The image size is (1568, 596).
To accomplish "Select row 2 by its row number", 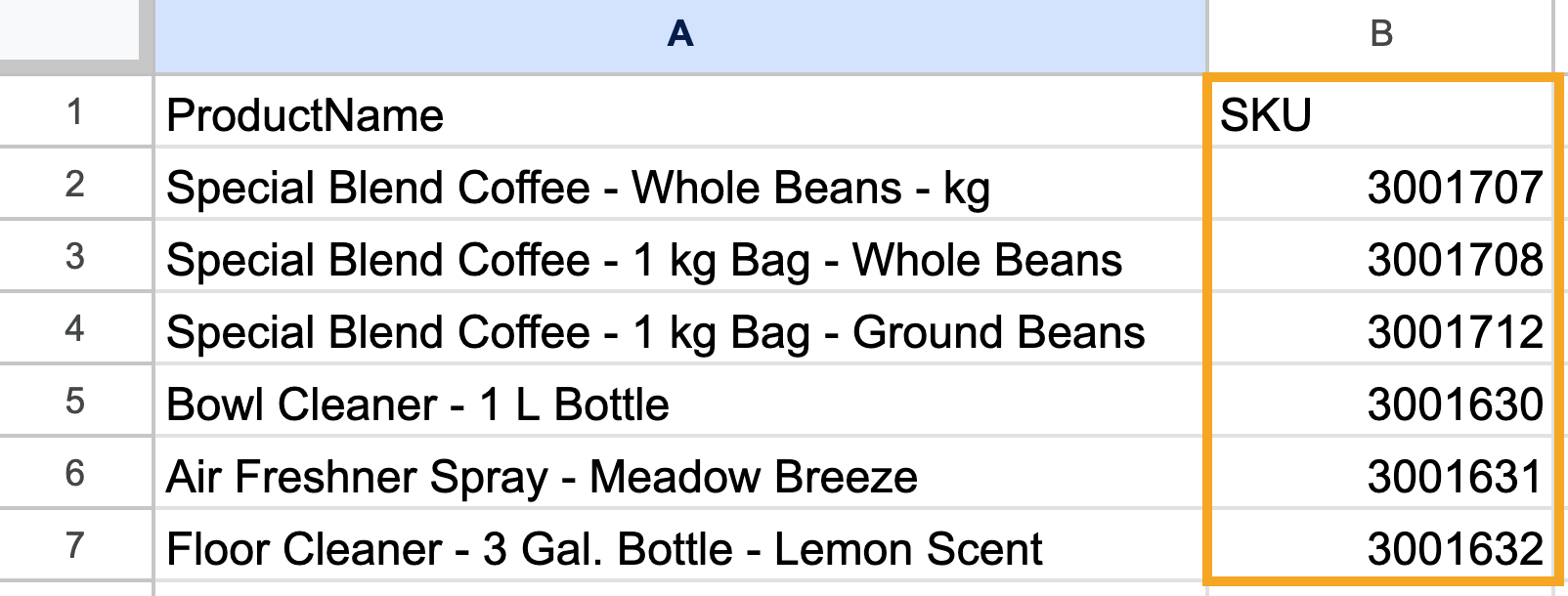I will coord(80,186).
